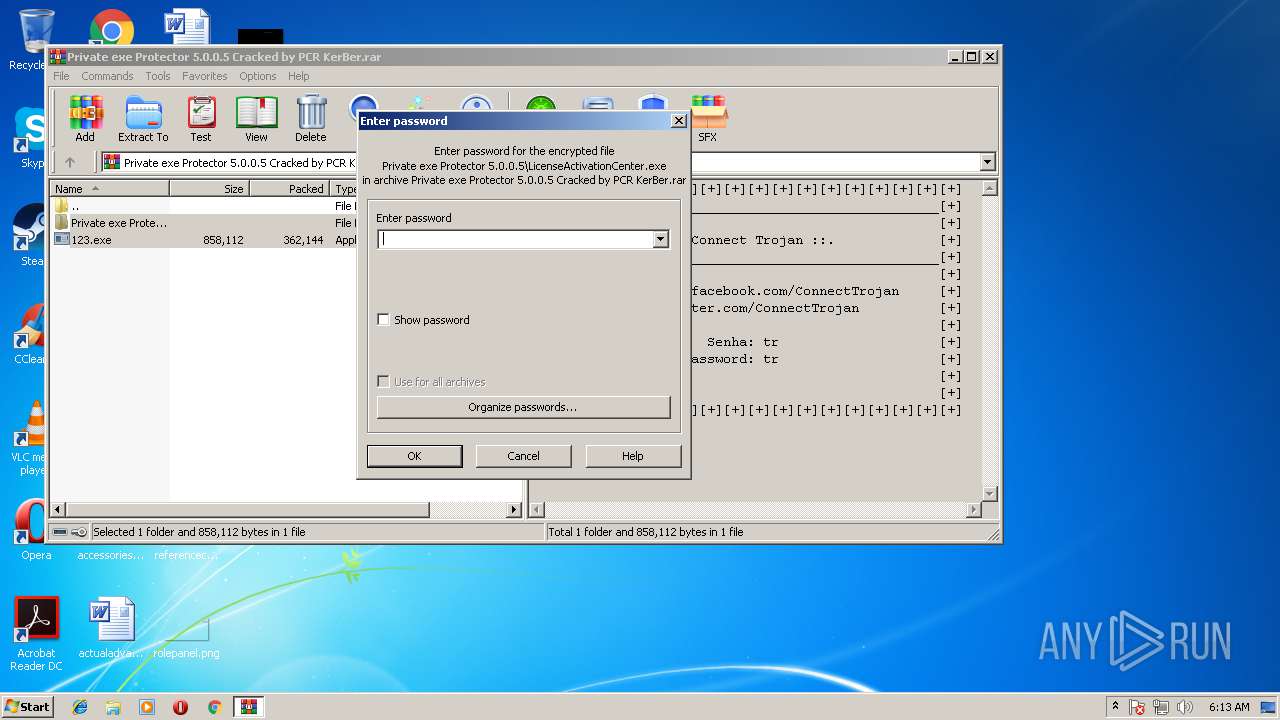Open the Windows Start menu
Viewport: 1280px width, 720px height.
[x=27, y=706]
